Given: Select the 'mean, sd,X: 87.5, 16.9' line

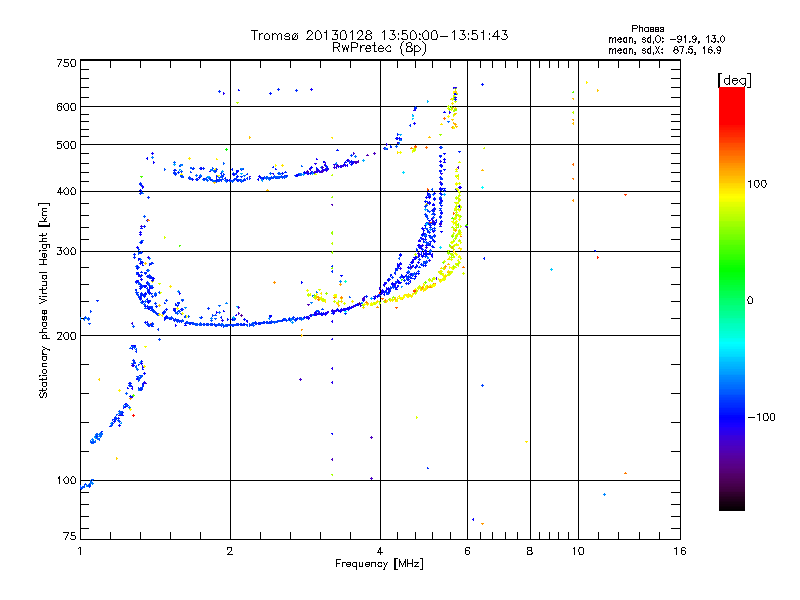Looking at the screenshot, I should point(664,50).
